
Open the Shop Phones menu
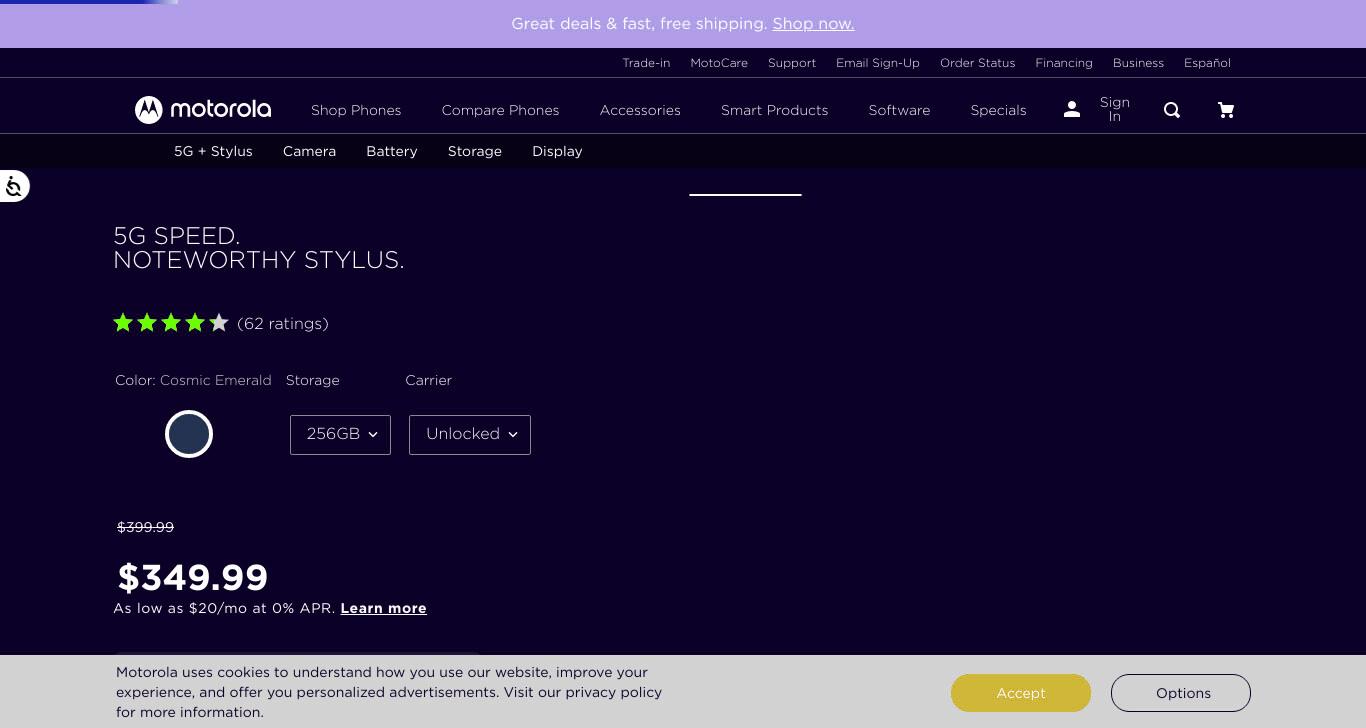pyautogui.click(x=356, y=110)
